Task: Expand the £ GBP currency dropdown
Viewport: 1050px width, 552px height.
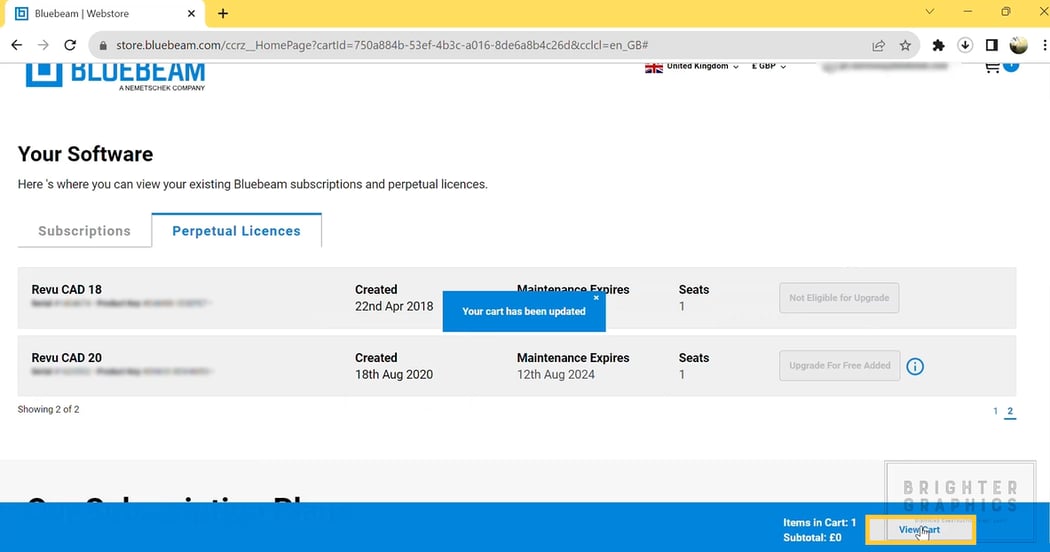Action: [769, 67]
